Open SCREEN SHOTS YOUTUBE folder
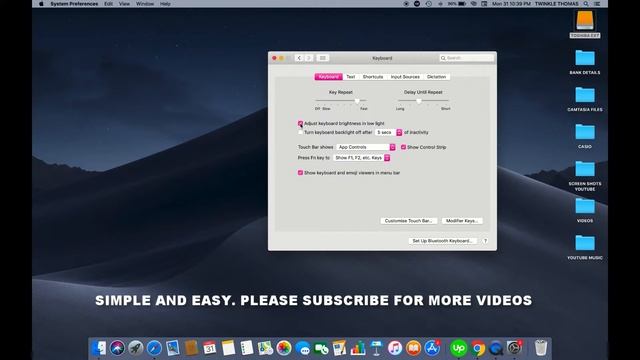640x360 pixels. [x=585, y=176]
